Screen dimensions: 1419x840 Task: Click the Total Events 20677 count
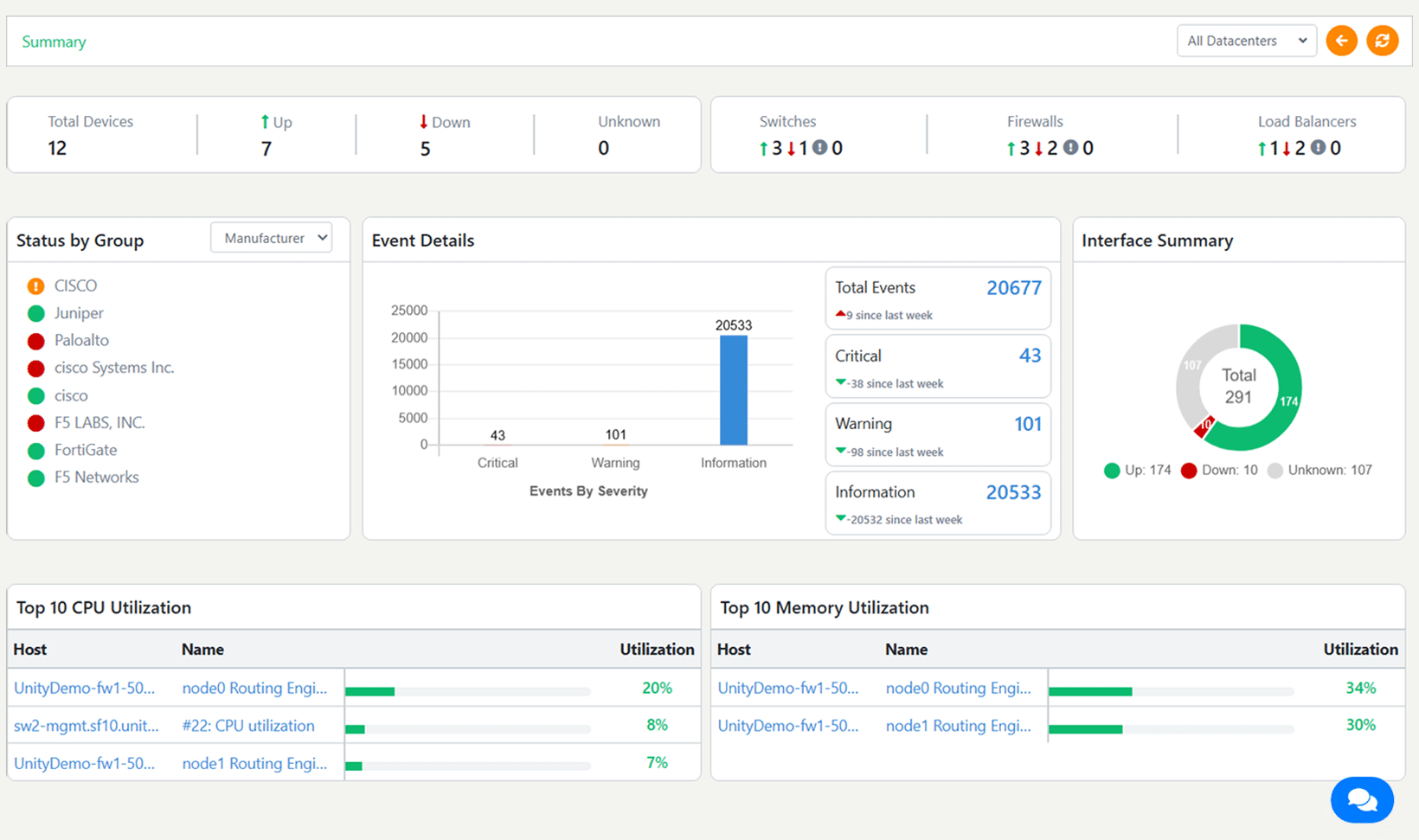[x=1013, y=288]
